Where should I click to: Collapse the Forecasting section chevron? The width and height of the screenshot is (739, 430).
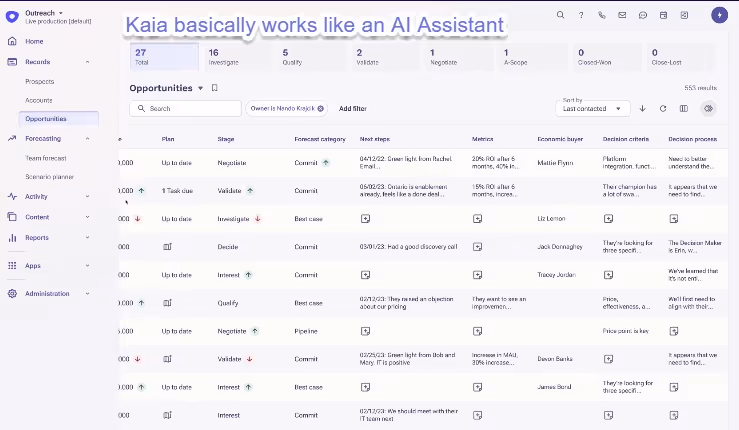click(x=88, y=139)
